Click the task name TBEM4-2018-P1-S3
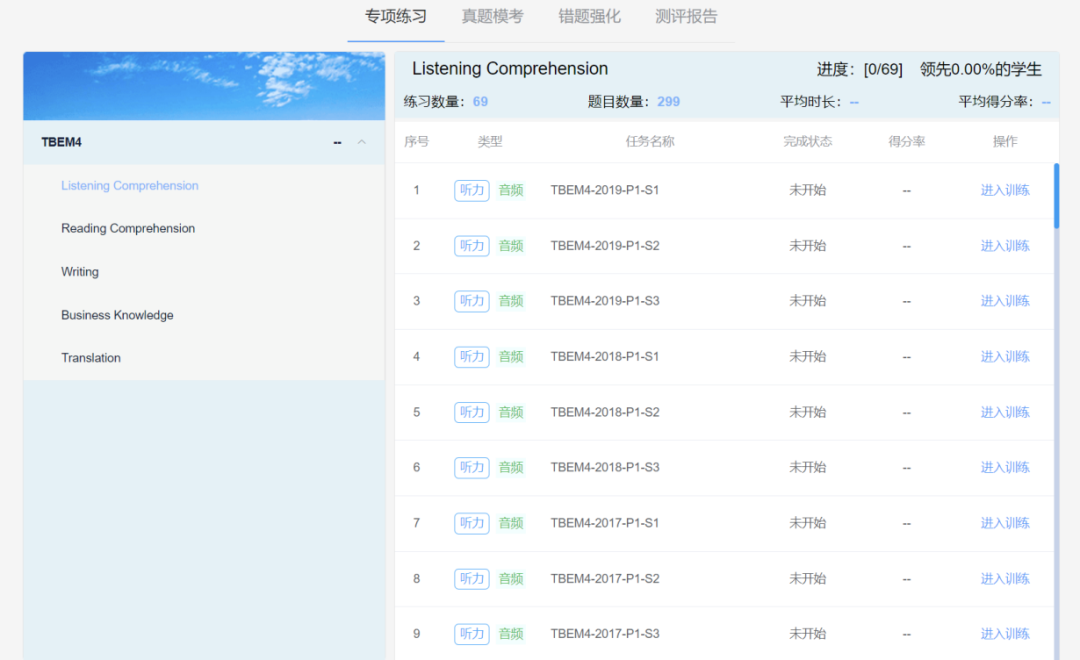This screenshot has height=660, width=1080. click(605, 468)
